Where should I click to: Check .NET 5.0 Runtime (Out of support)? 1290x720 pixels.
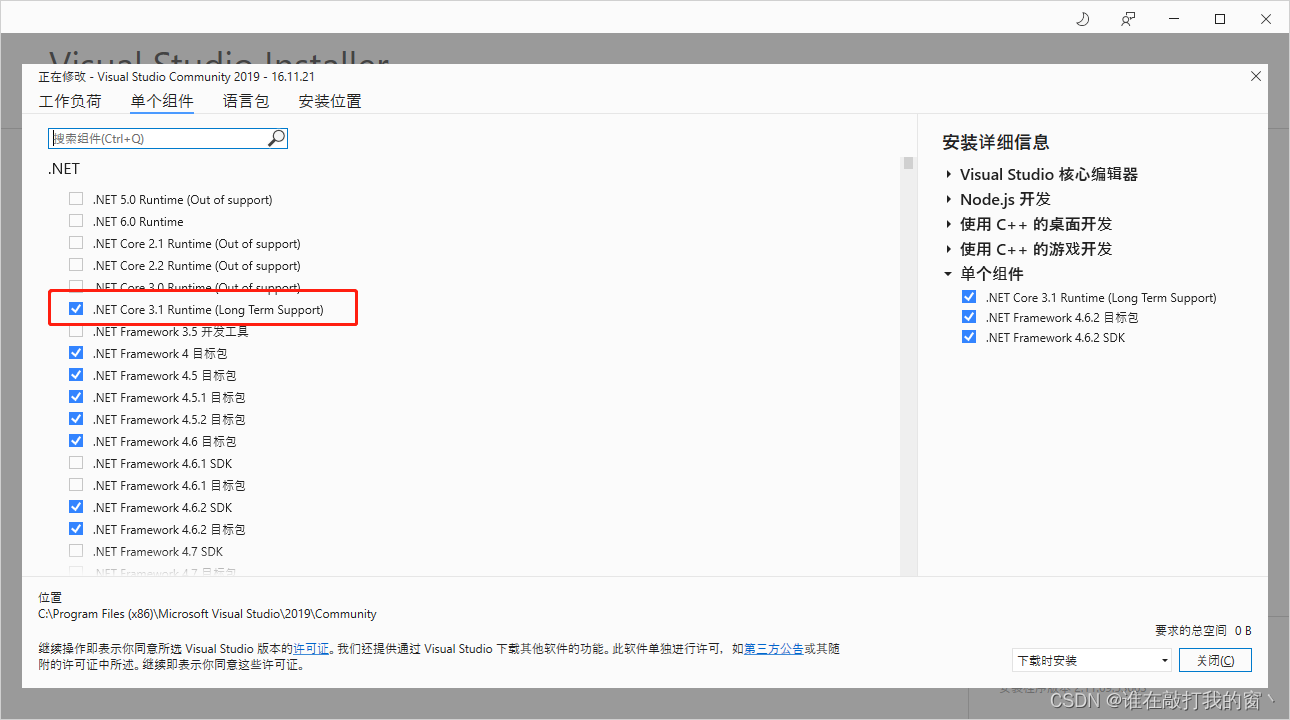[x=76, y=199]
